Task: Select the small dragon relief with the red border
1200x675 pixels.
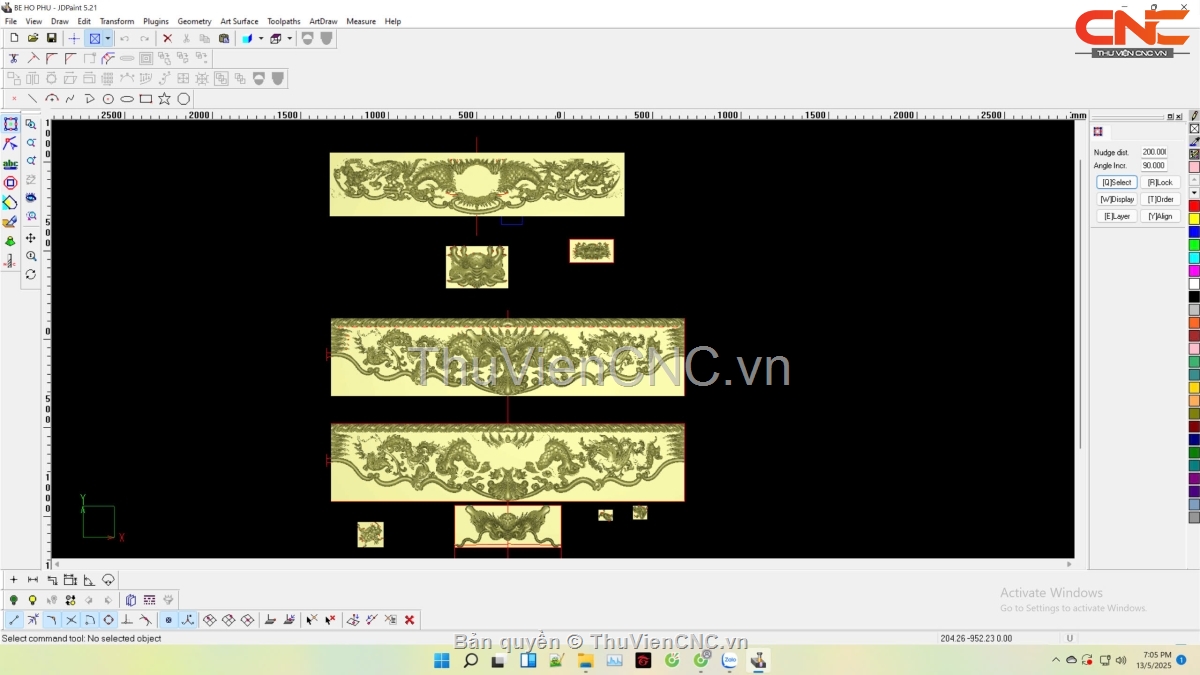Action: [592, 251]
